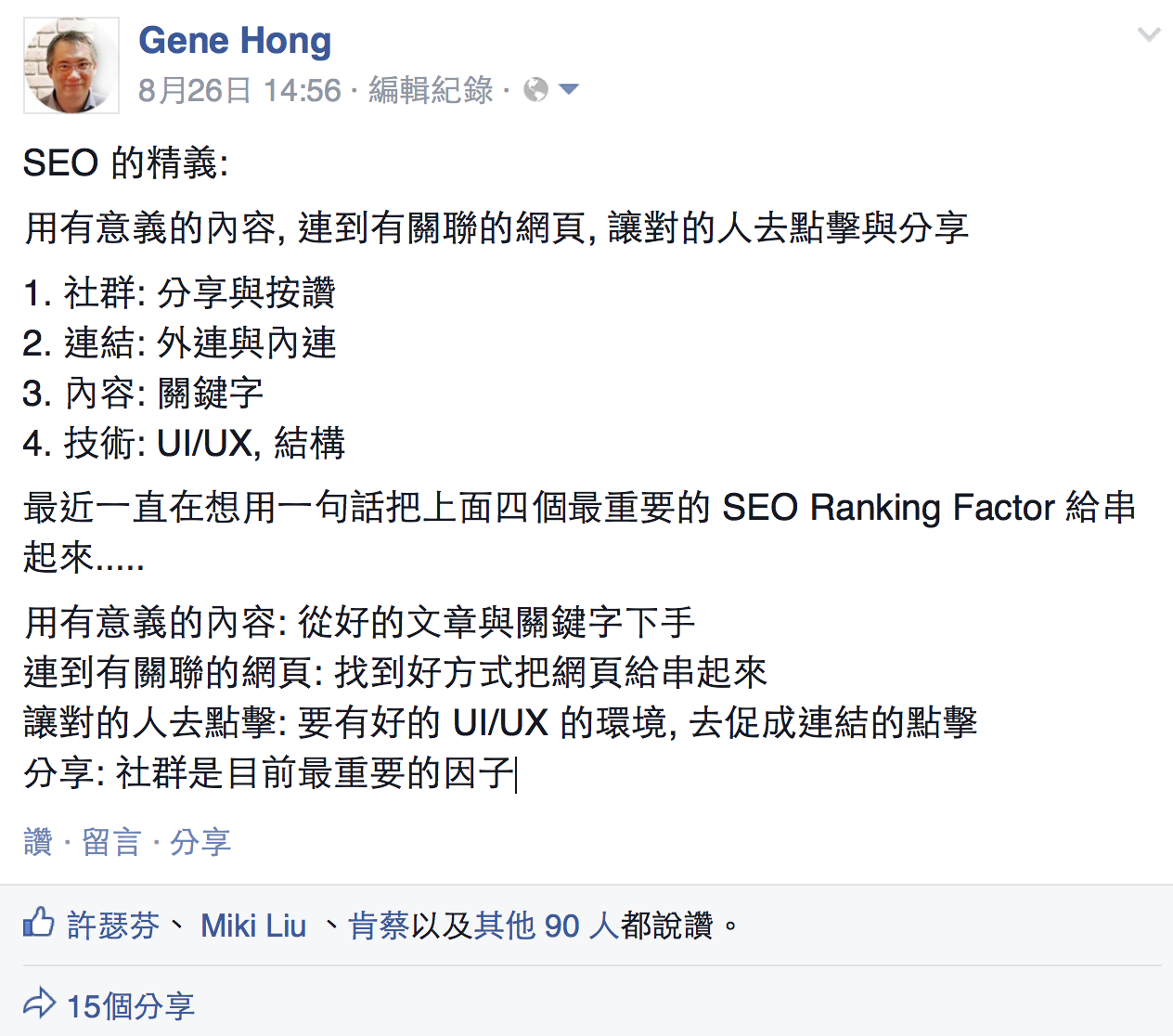Open Miki Liu's profile link
Image resolution: width=1173 pixels, height=1036 pixels.
pos(253,926)
